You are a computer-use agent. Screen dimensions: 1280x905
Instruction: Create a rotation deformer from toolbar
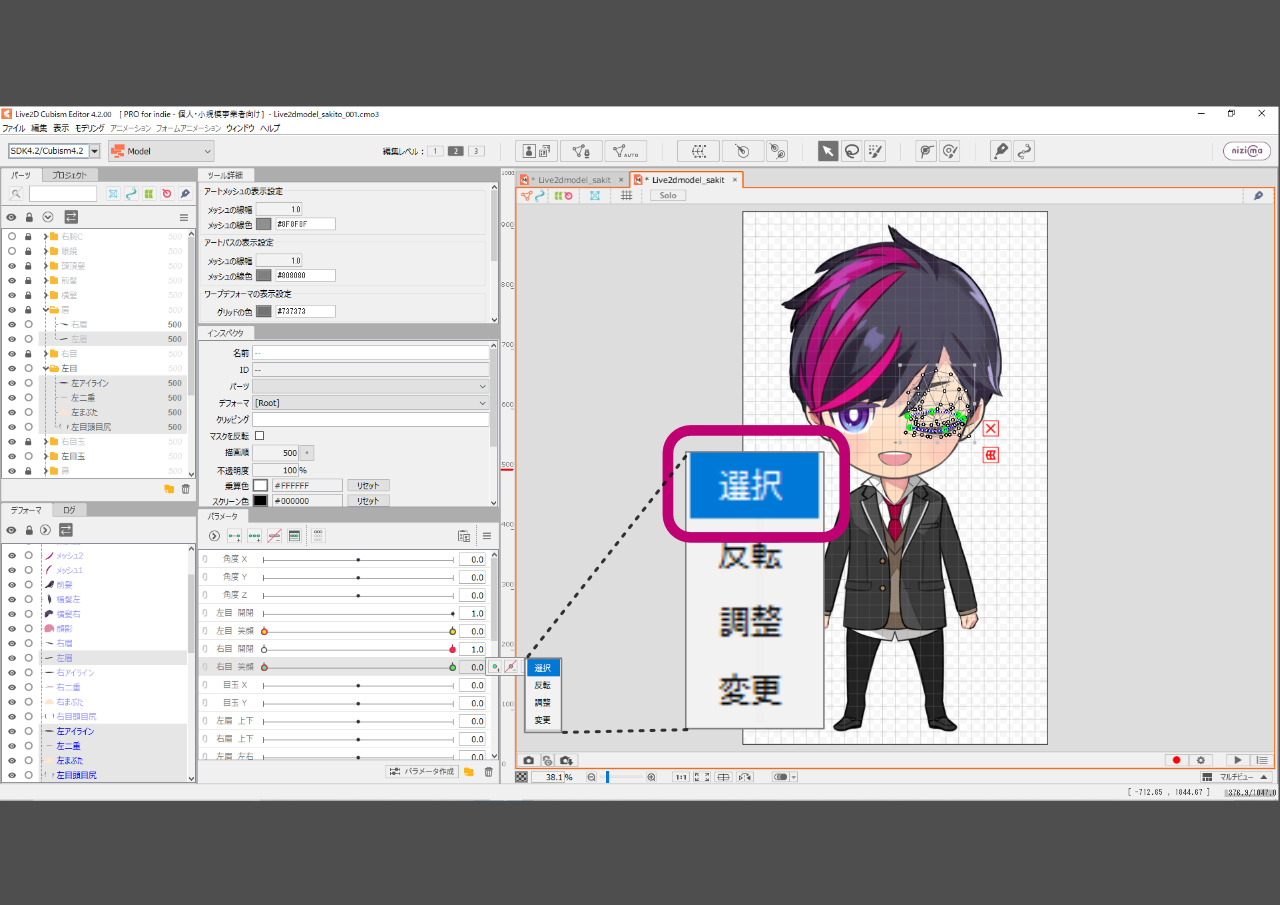pyautogui.click(x=742, y=151)
